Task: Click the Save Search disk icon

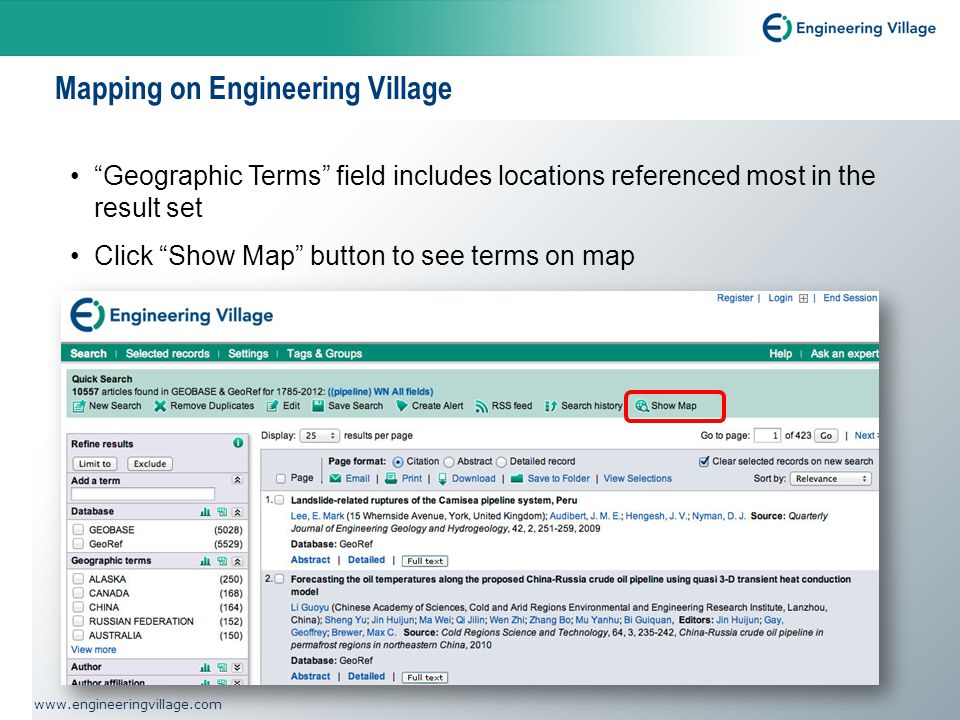Action: [x=318, y=406]
